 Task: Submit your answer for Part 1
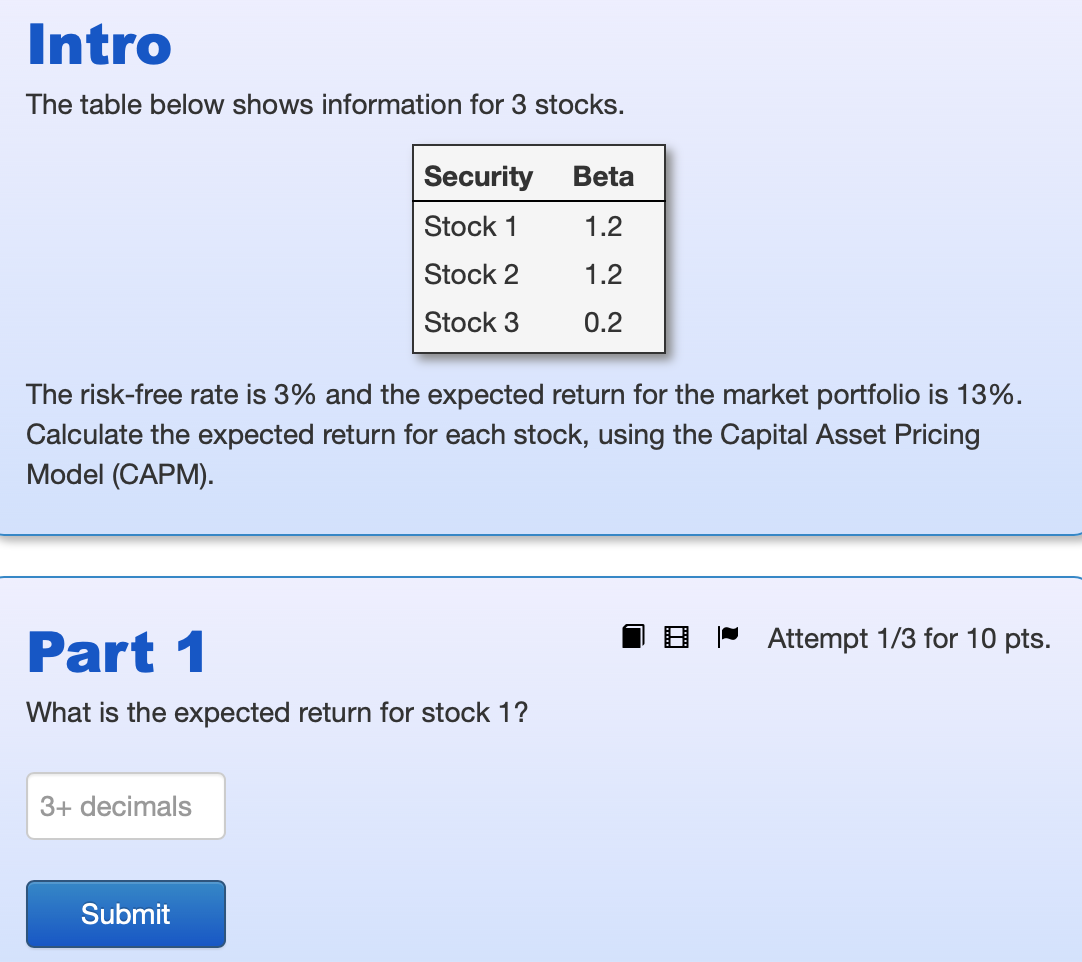[125, 913]
